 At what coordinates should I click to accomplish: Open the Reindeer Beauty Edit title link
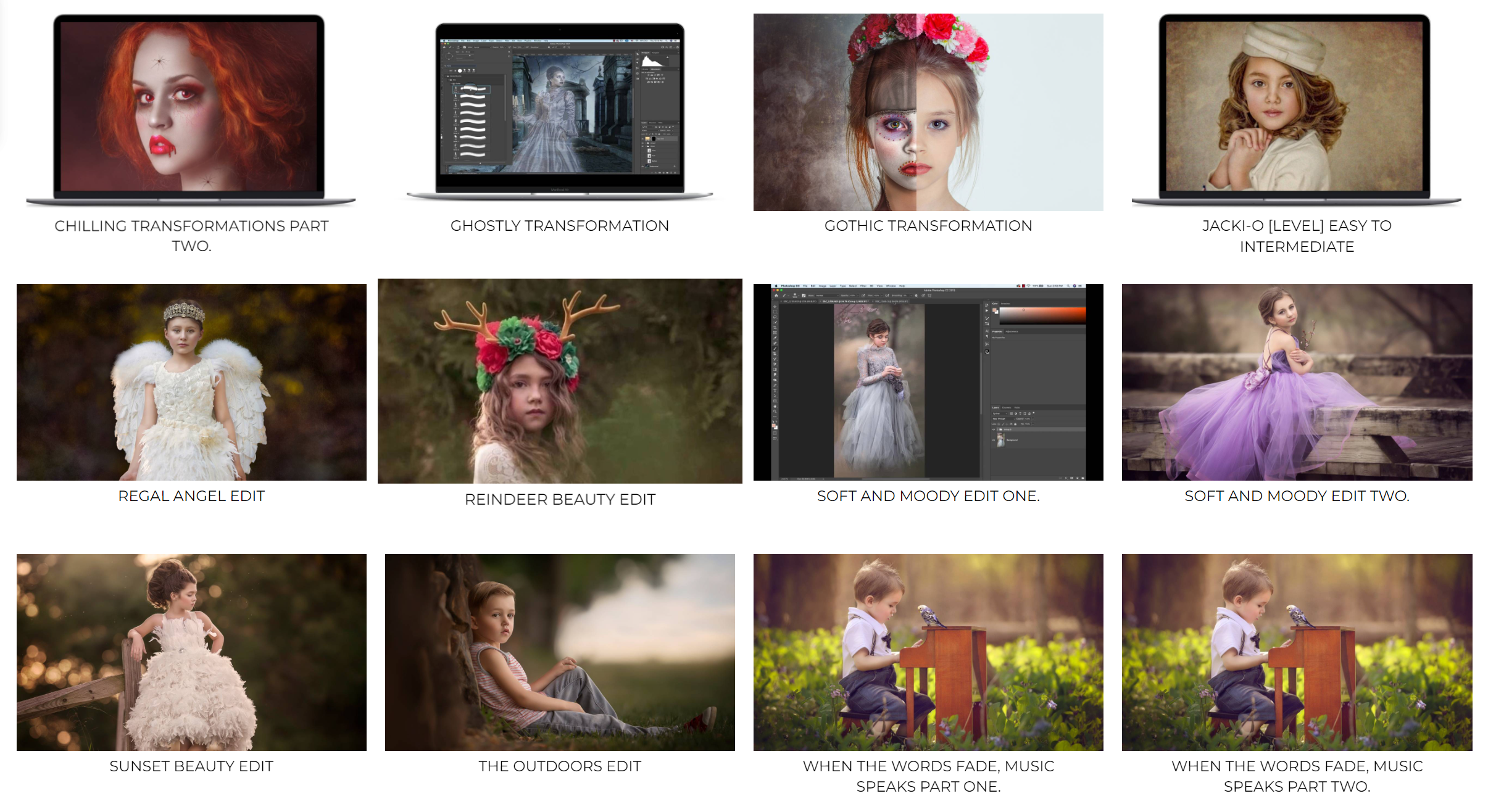coord(560,499)
